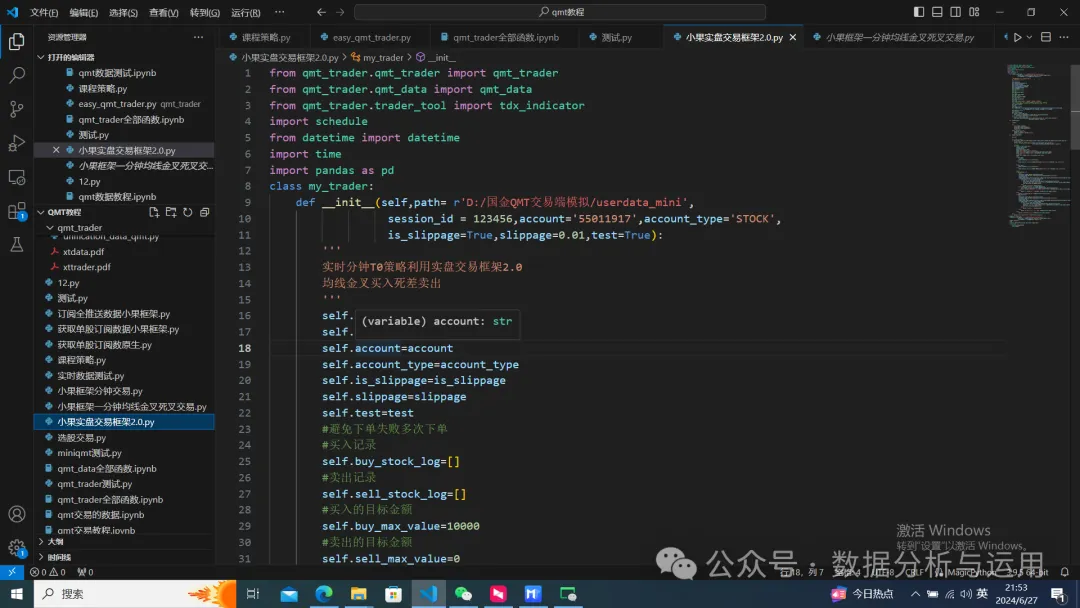
Task: Click the qmt教程 command center search box
Action: (560, 12)
